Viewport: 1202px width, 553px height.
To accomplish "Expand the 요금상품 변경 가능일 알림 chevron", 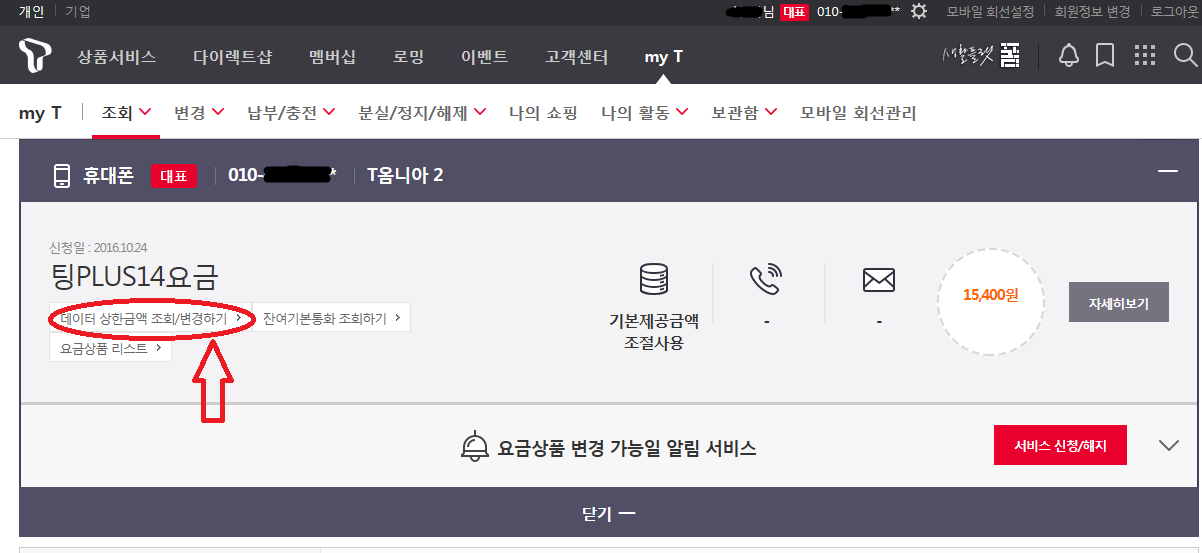I will 1168,445.
